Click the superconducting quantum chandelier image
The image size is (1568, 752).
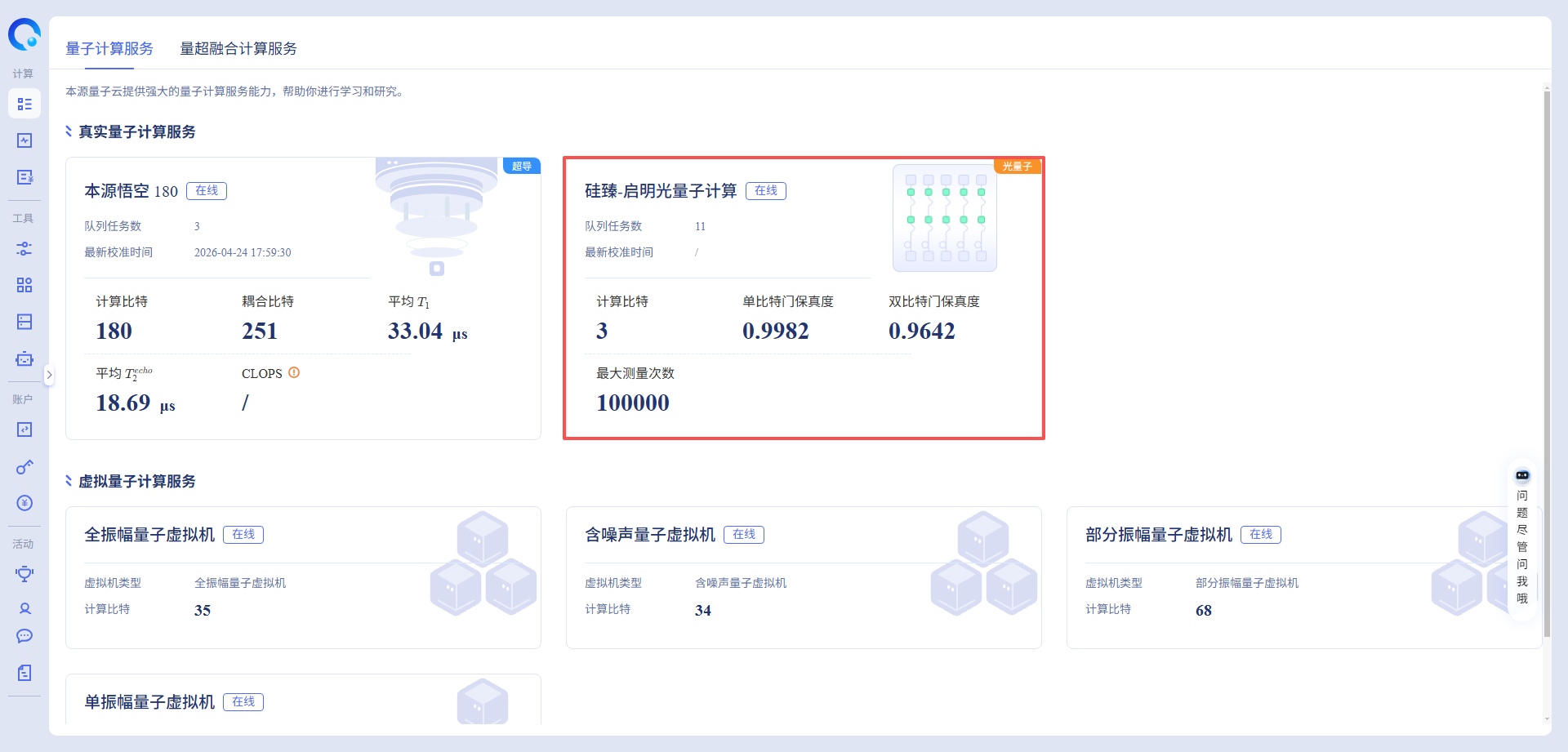[x=437, y=216]
